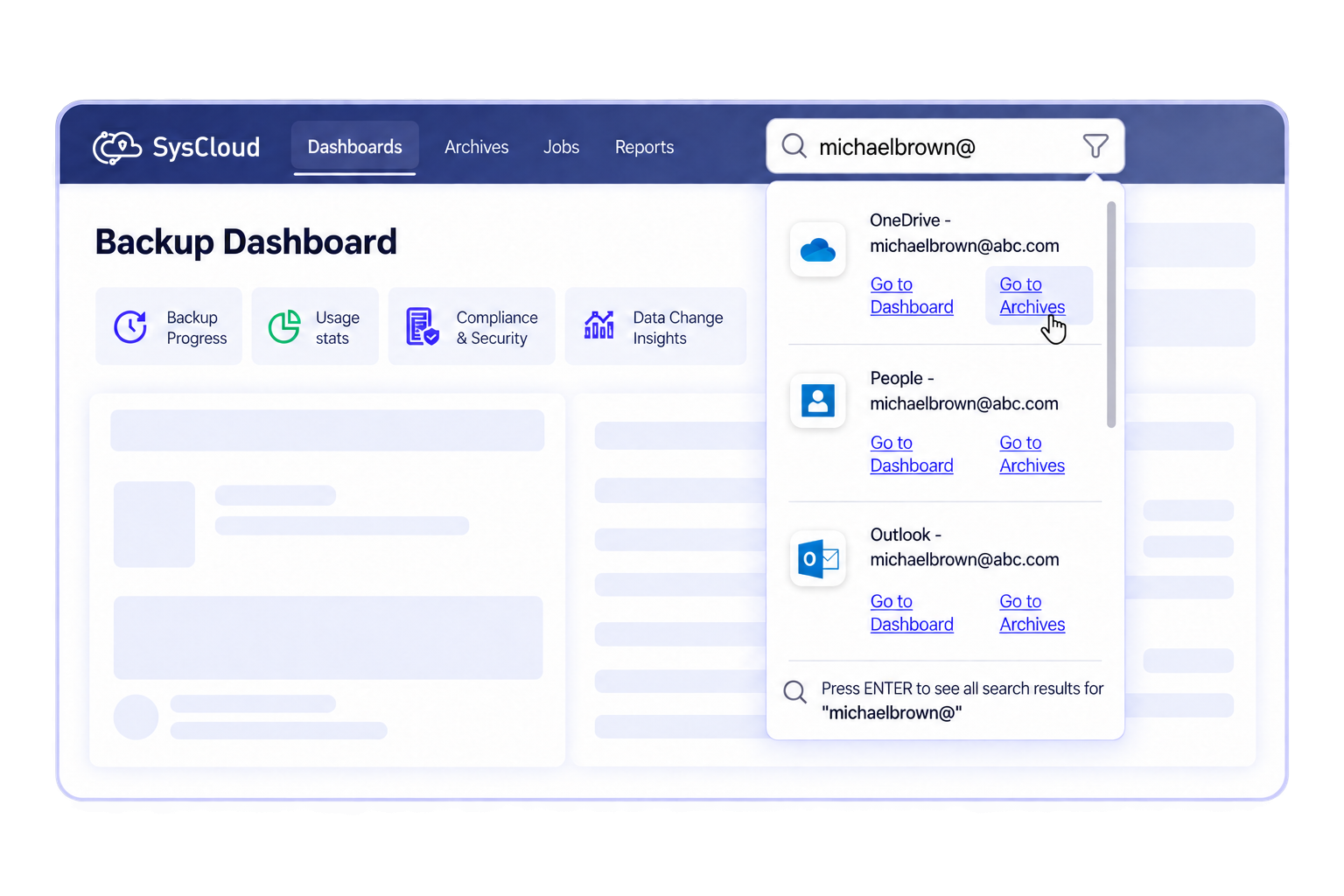Click the search magnifier icon in search bar
1344x896 pixels.
794,145
